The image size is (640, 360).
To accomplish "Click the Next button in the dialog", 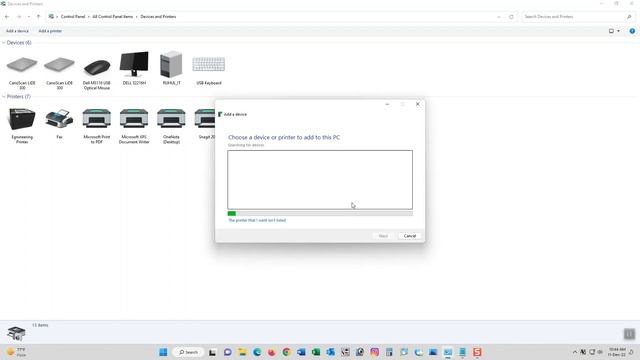I will pos(383,236).
